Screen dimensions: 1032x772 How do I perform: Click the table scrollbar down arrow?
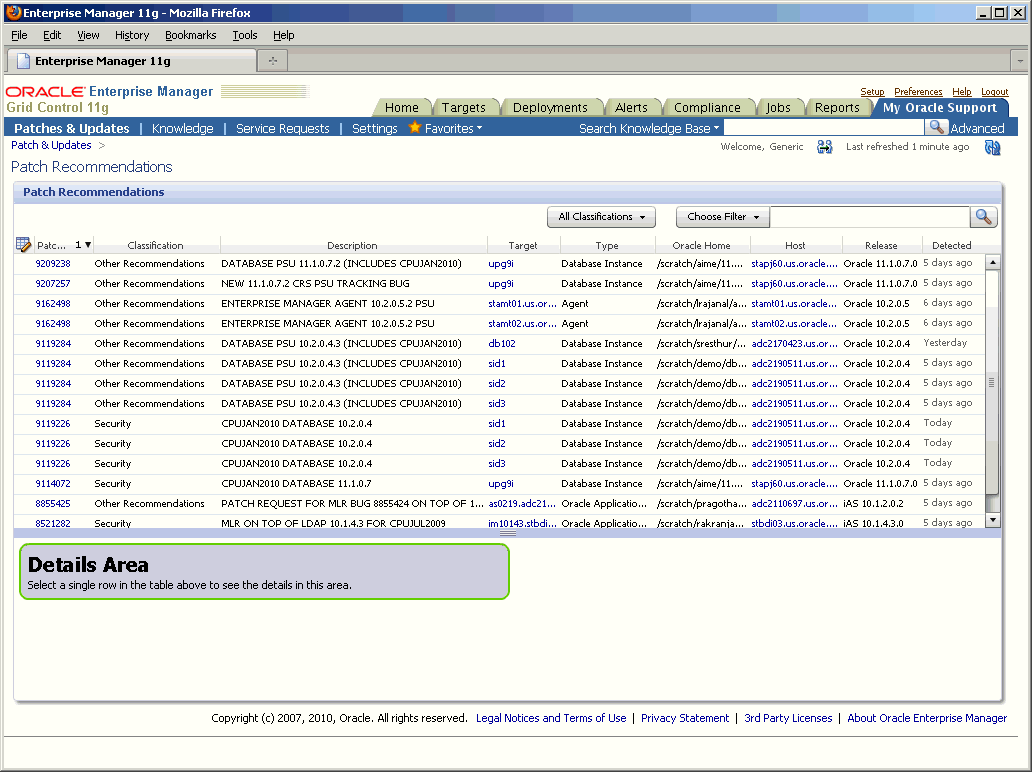pyautogui.click(x=993, y=520)
